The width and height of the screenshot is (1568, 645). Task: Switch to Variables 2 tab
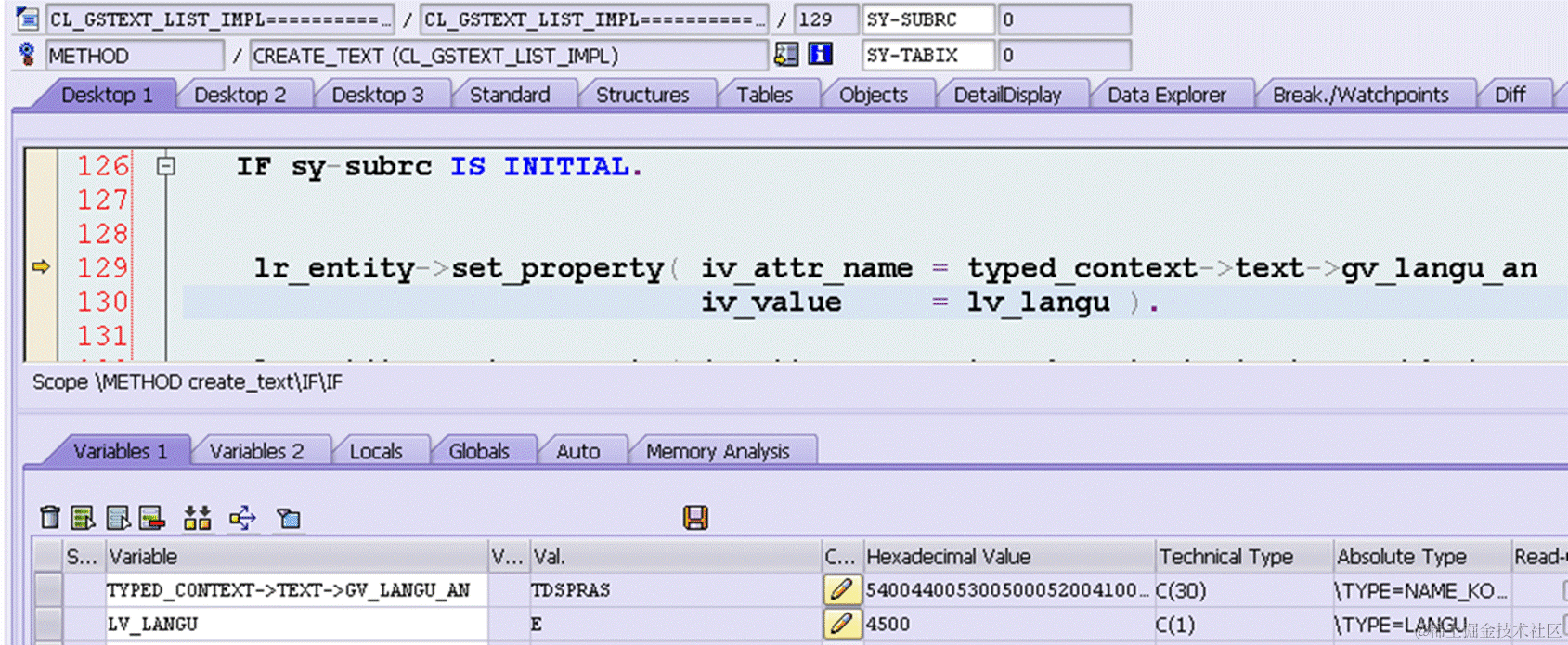coord(256,451)
